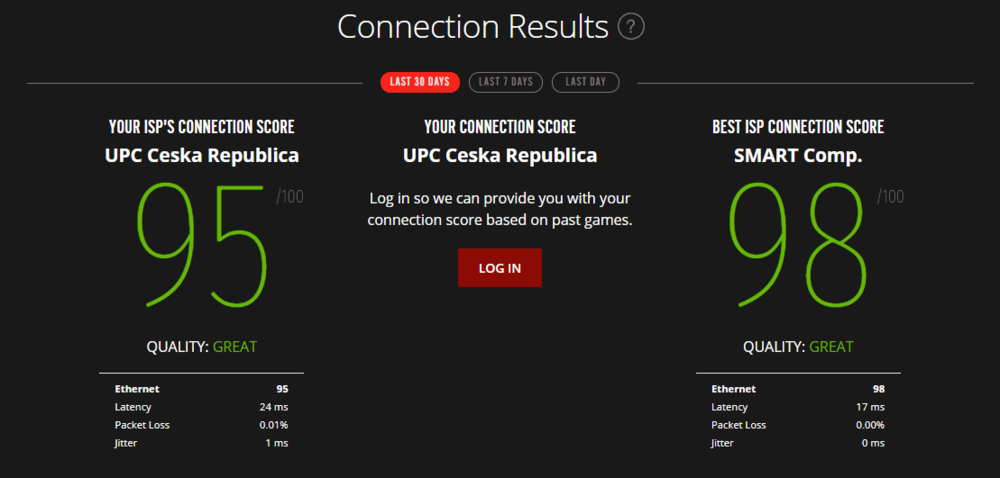Click UPC Ceska Republica under Your Connection Score
The height and width of the screenshot is (478, 1000).
[500, 156]
